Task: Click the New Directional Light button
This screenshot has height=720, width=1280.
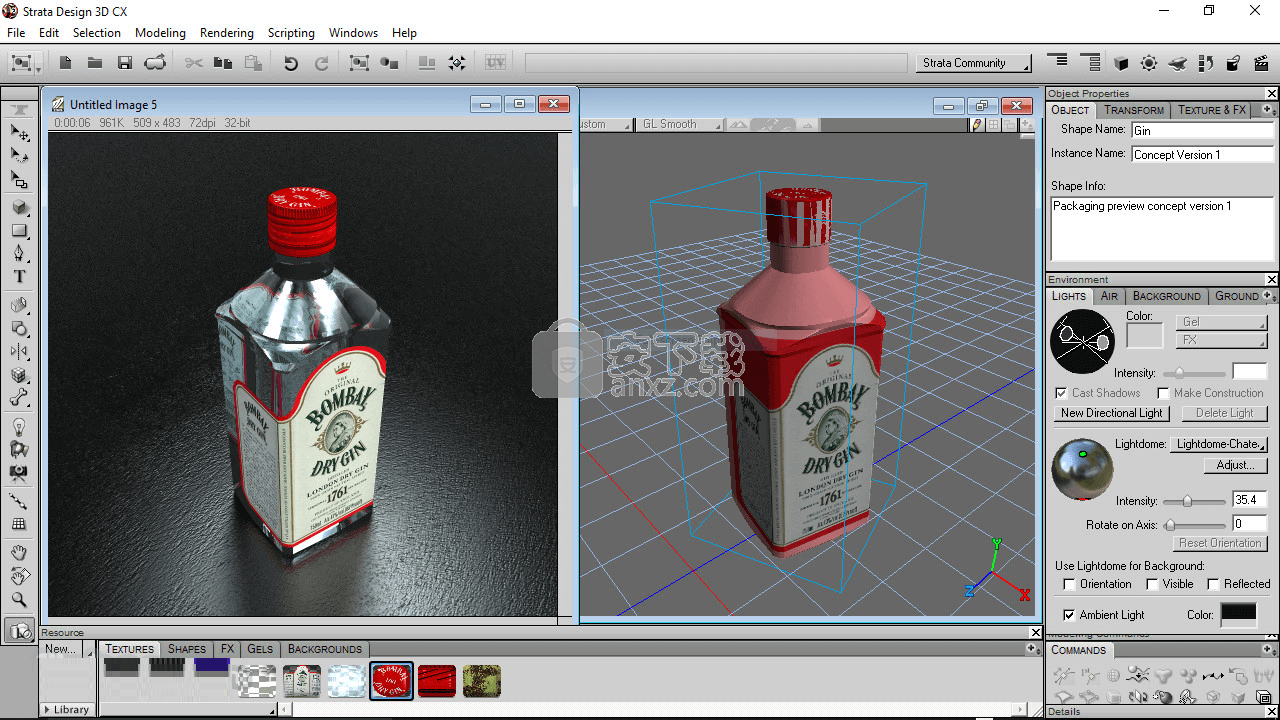Action: (x=1112, y=413)
